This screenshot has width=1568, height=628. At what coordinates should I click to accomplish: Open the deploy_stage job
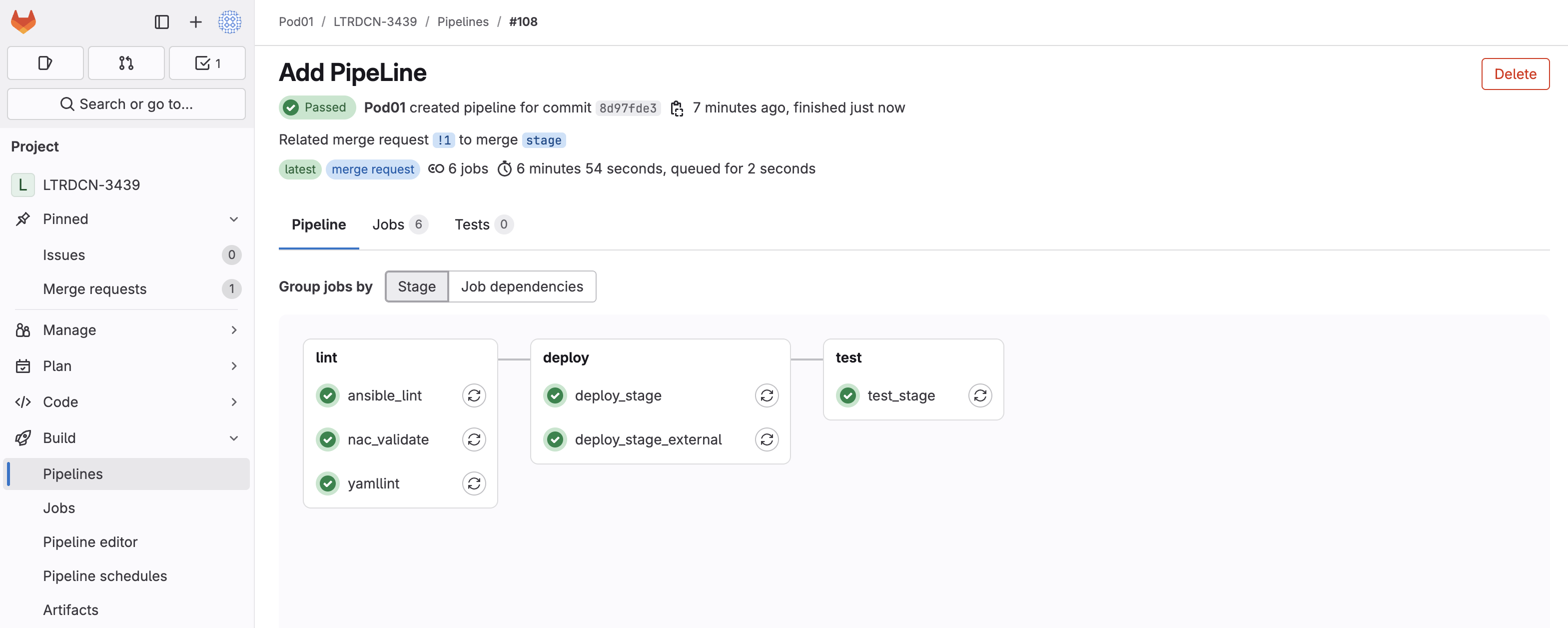click(x=619, y=395)
